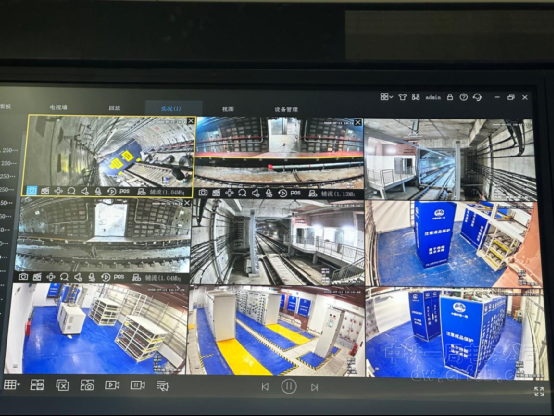Click the admin user label
The image size is (554, 416).
click(x=433, y=97)
